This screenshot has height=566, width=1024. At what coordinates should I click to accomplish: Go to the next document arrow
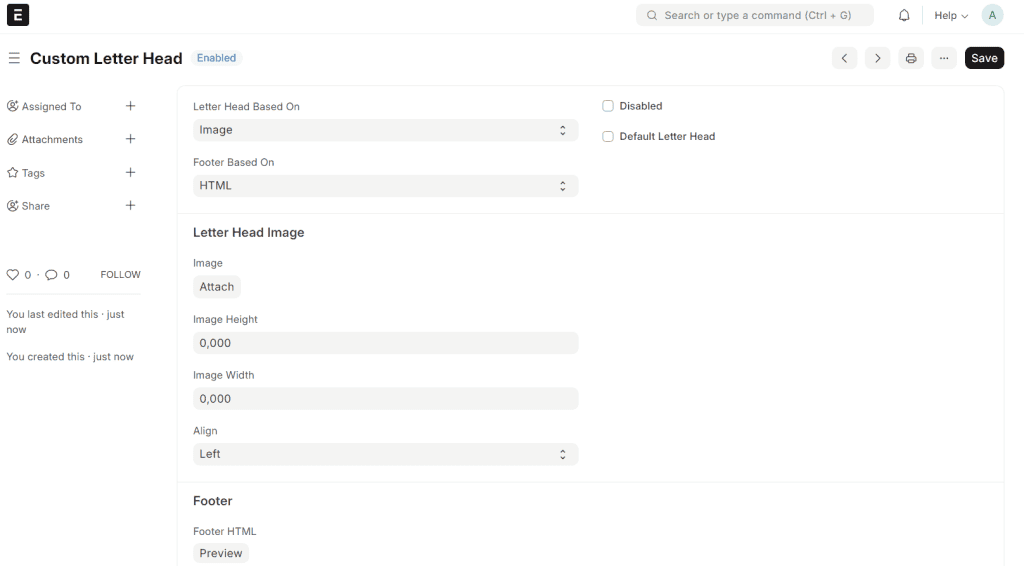877,58
